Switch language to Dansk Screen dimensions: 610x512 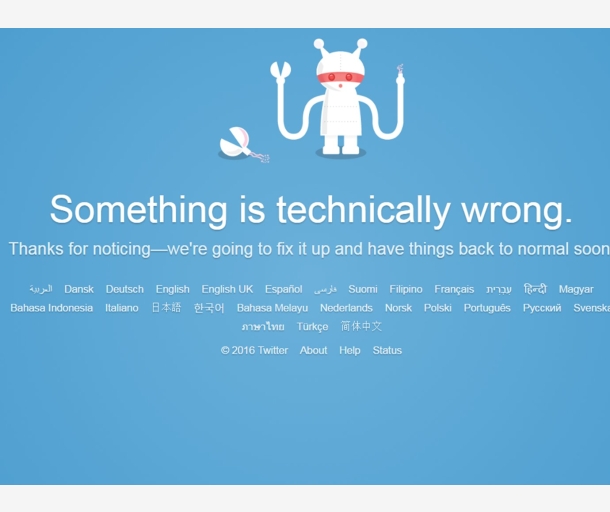79,289
